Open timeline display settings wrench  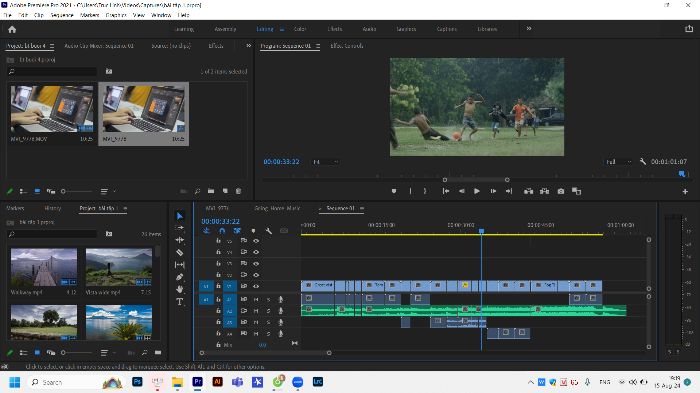(x=268, y=231)
